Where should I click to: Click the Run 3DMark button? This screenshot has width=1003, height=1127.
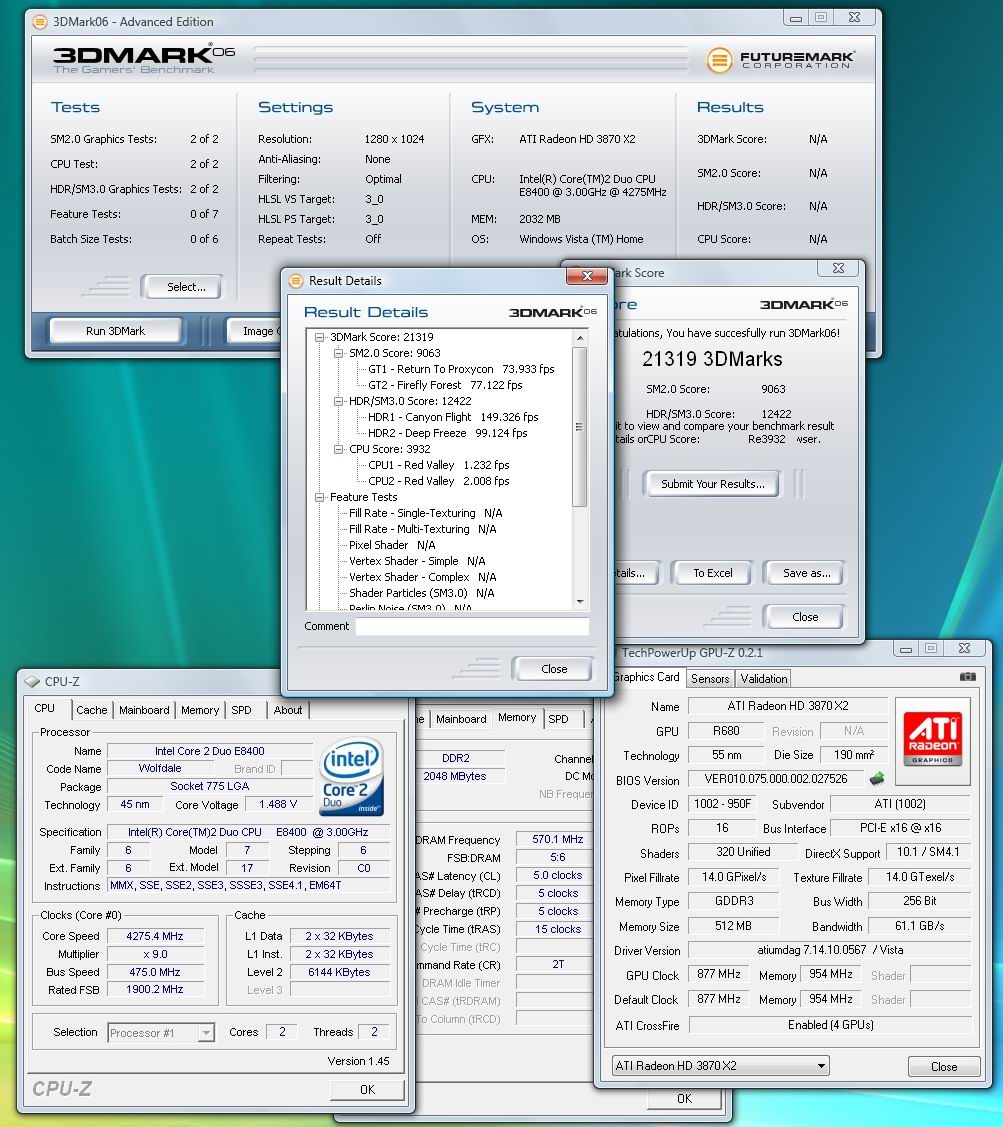tap(115, 331)
